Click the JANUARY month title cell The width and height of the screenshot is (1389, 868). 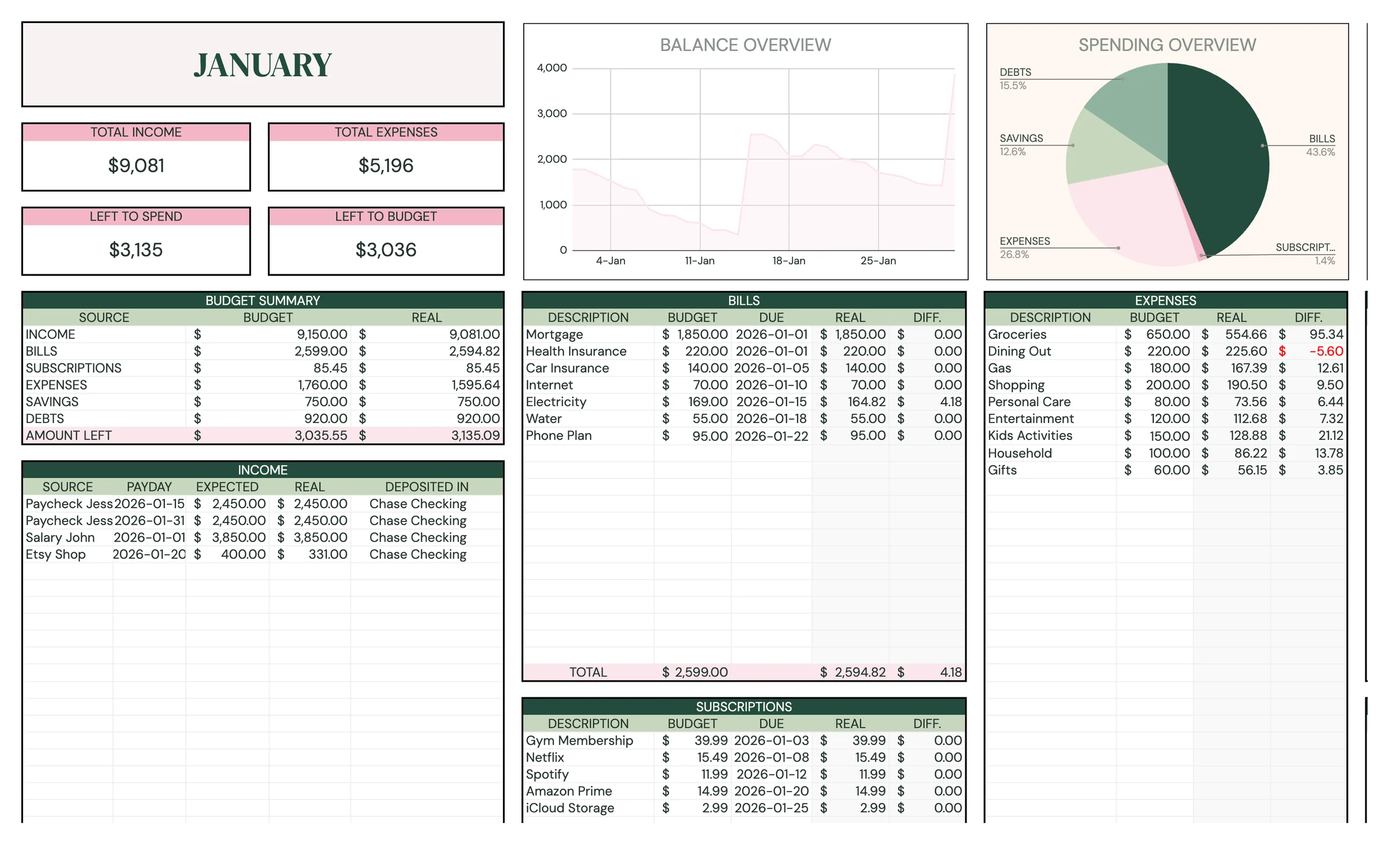coord(263,64)
